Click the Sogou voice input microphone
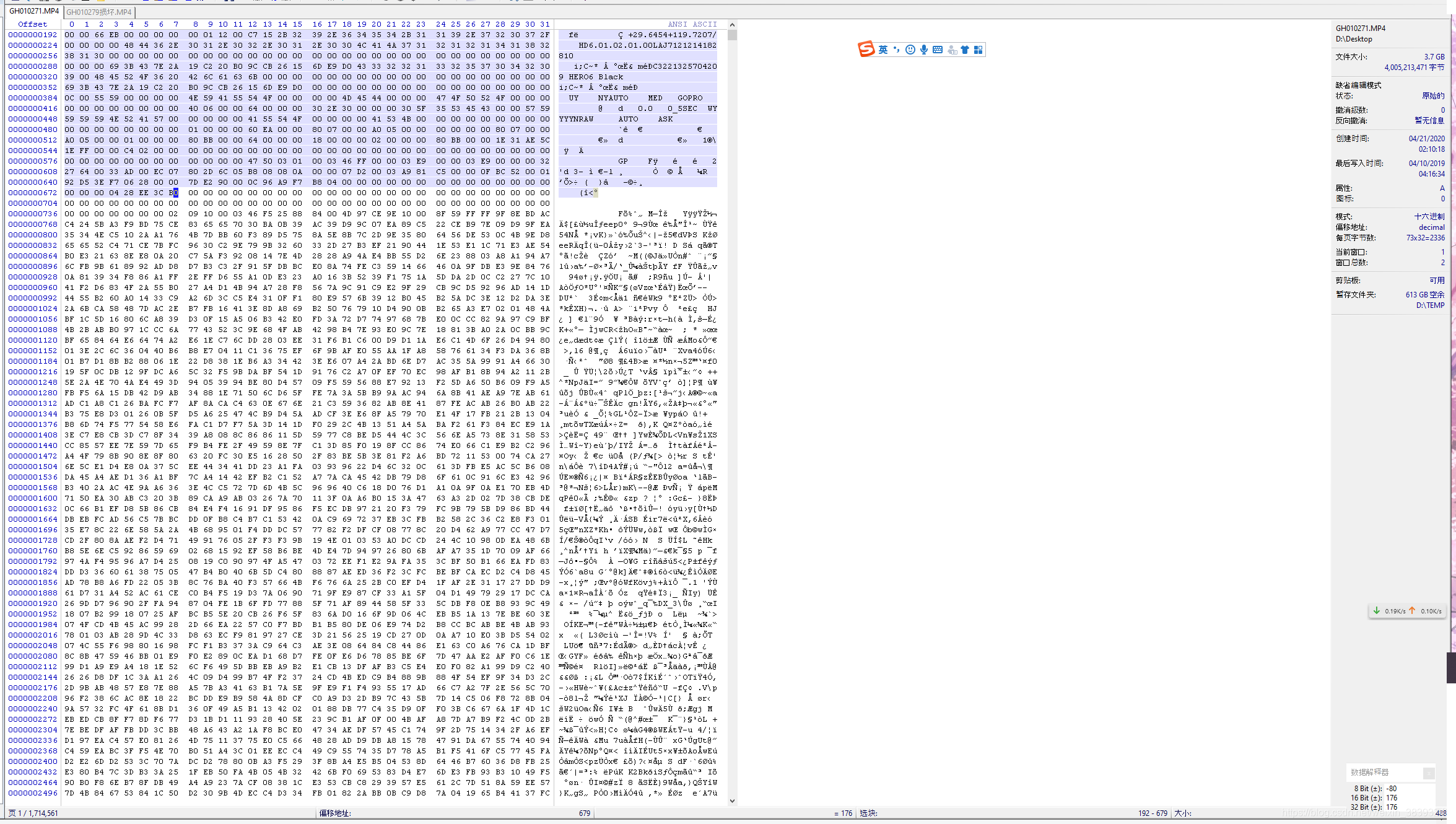The height and width of the screenshot is (824, 1456). pyautogui.click(x=923, y=50)
